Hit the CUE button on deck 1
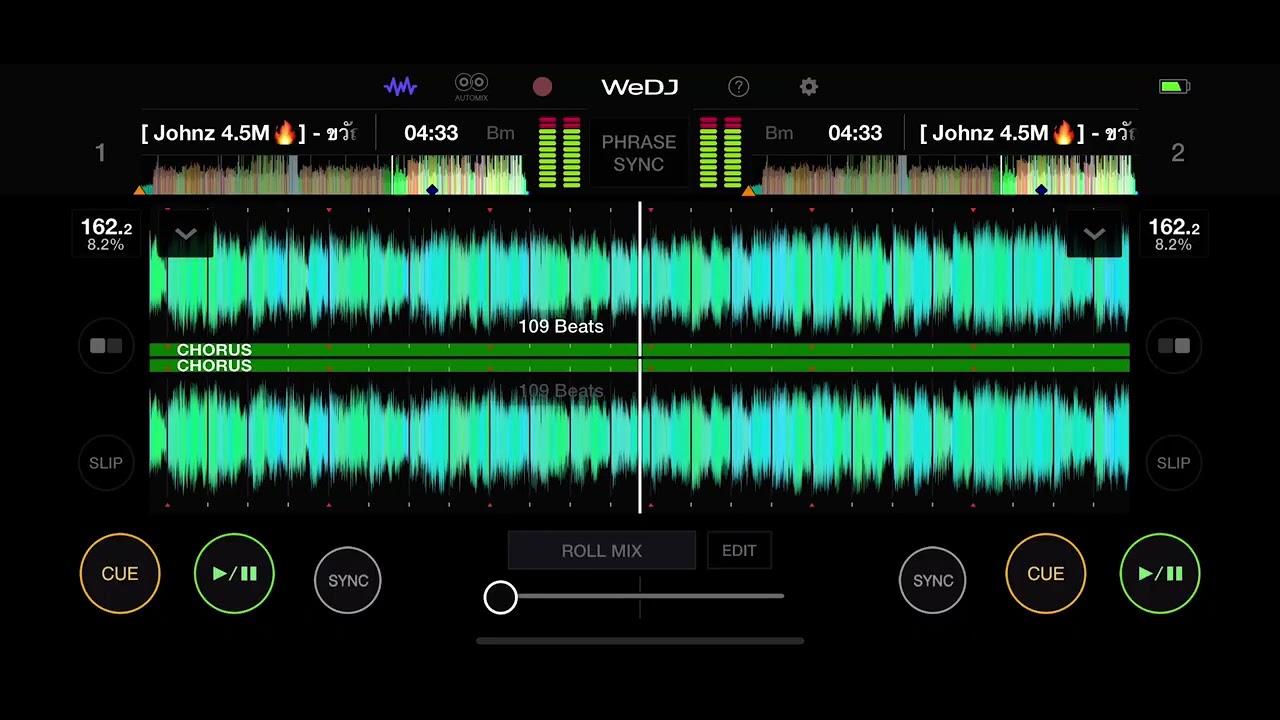This screenshot has width=1280, height=720. click(120, 574)
